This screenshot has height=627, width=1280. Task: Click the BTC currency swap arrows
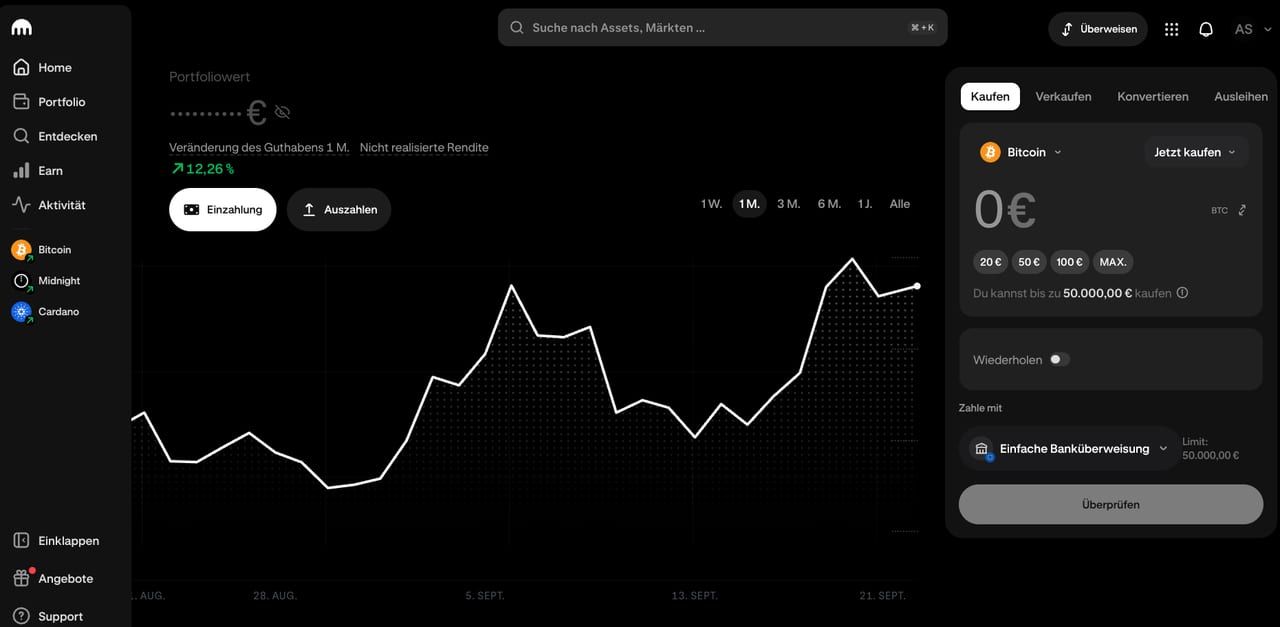1242,210
